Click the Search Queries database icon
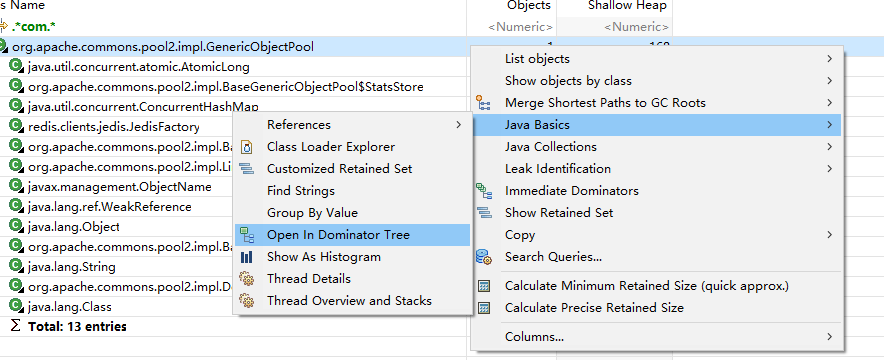This screenshot has width=884, height=360. (483, 257)
